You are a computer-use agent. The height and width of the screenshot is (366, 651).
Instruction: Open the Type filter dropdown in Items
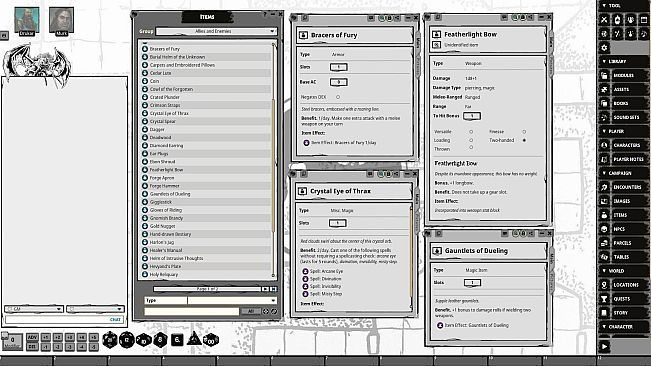coord(232,300)
